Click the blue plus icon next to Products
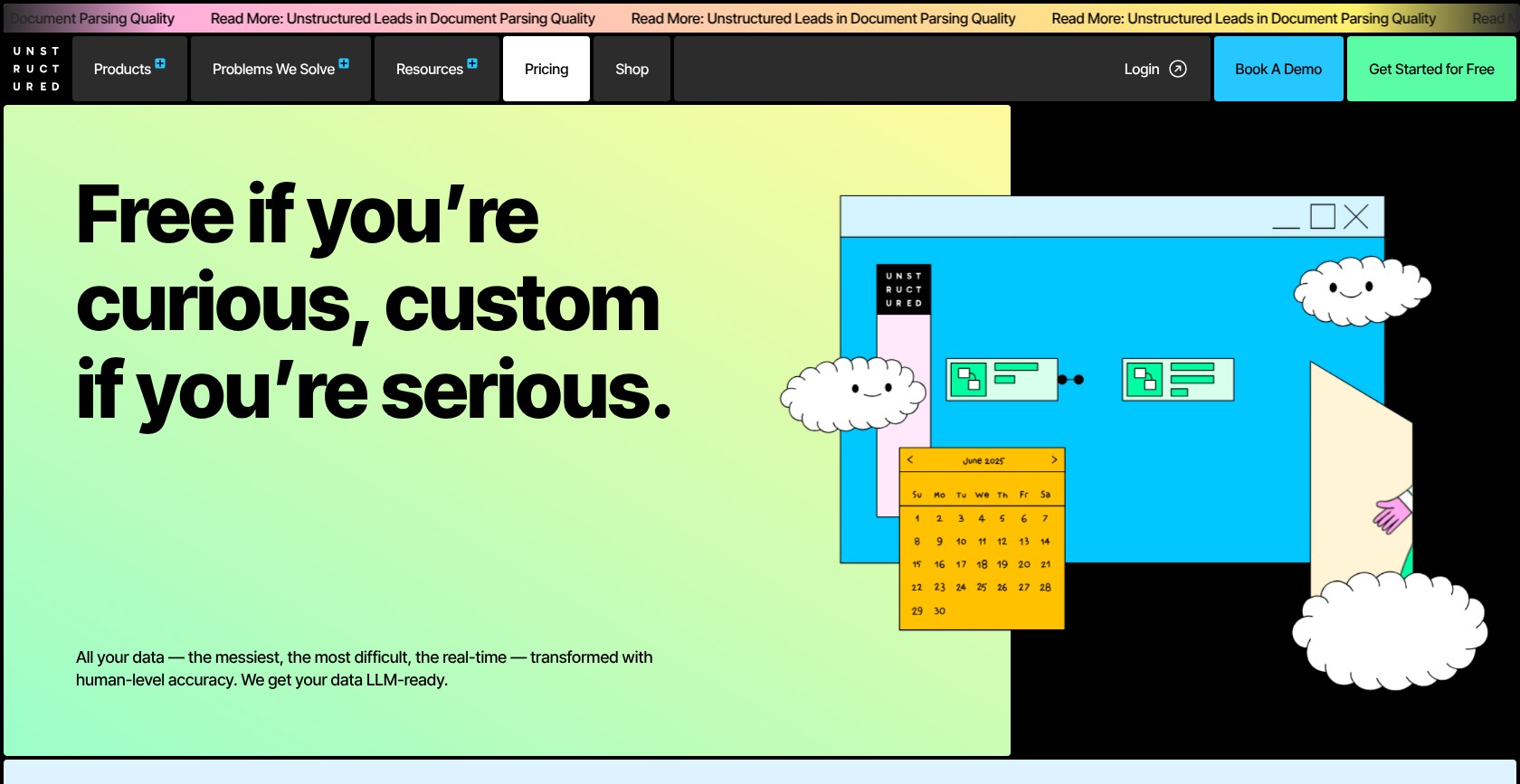Screen dimensions: 1520x784 [x=160, y=63]
